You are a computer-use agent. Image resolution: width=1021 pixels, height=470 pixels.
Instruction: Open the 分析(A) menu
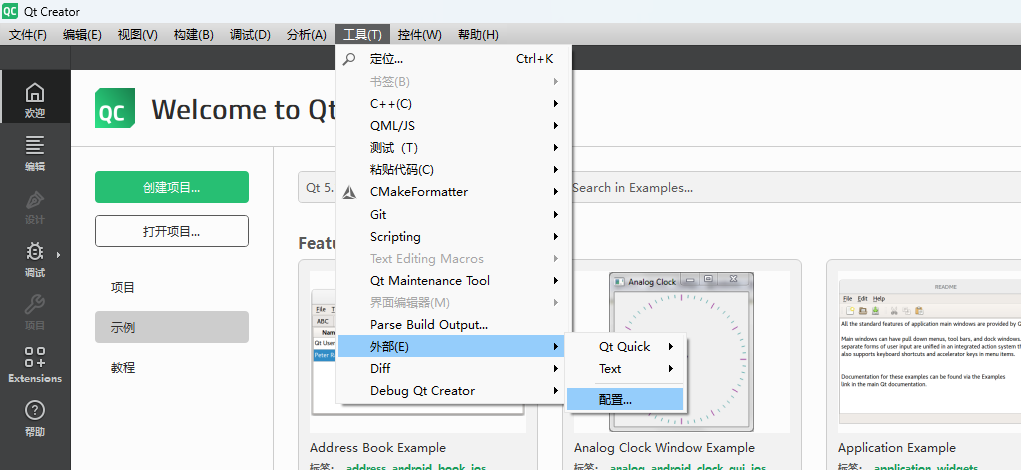(x=307, y=35)
